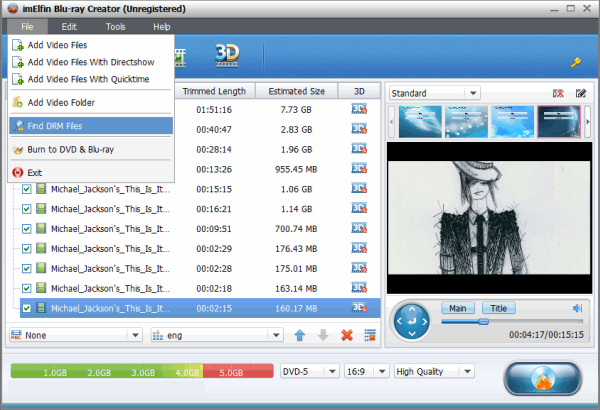Image resolution: width=600 pixels, height=410 pixels.
Task: Uncheck the video with length 00:02:28
Action: pyautogui.click(x=26, y=269)
